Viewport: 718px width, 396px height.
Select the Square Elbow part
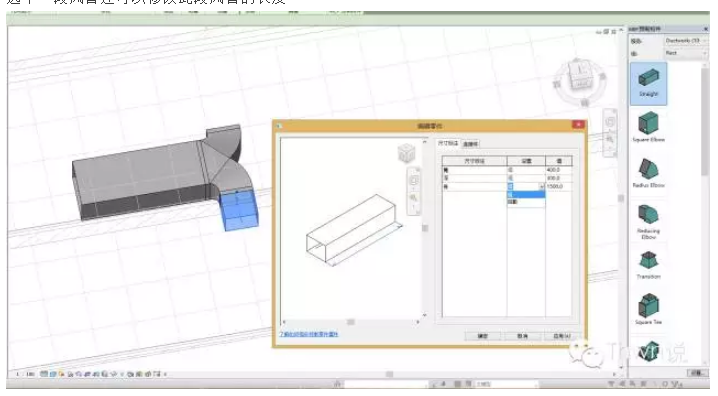(x=648, y=127)
